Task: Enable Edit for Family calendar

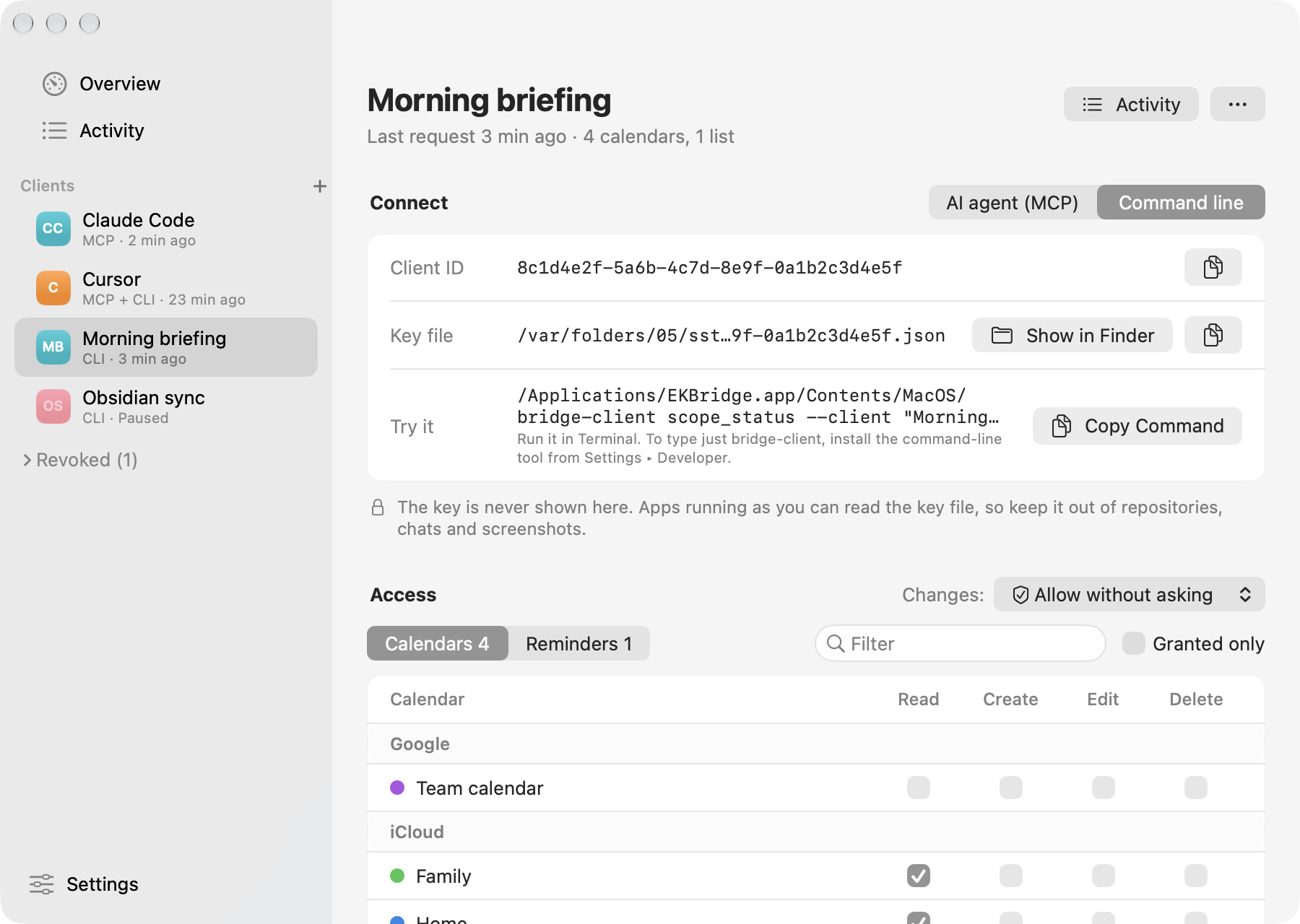Action: coord(1104,876)
